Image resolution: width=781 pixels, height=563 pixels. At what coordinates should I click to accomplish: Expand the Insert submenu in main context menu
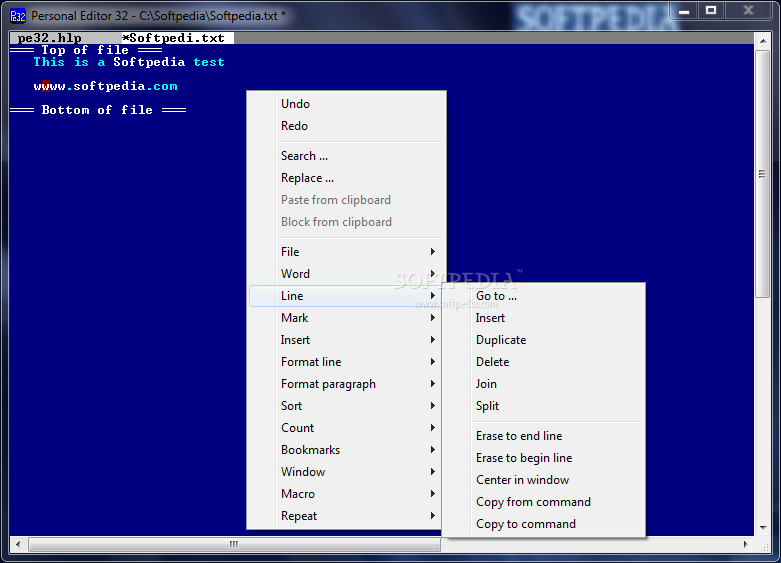click(347, 340)
